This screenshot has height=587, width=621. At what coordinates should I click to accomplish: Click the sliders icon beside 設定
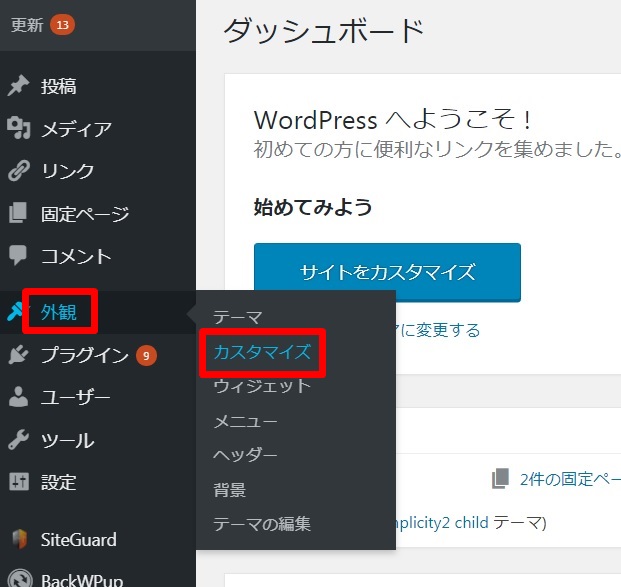(19, 482)
